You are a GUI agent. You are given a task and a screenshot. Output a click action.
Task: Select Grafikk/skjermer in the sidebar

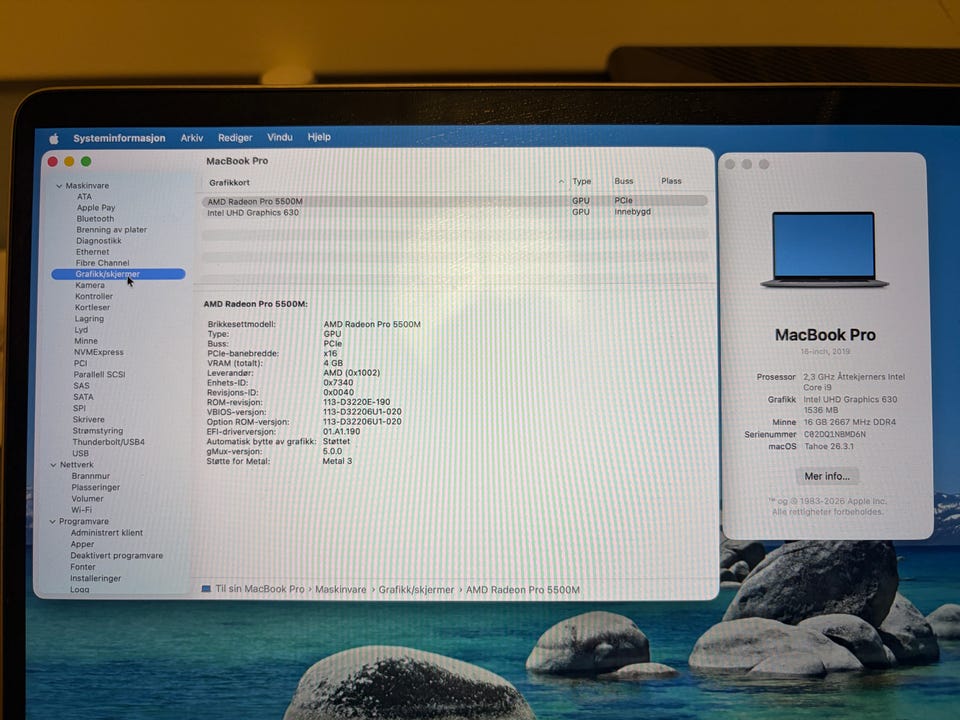pyautogui.click(x=118, y=274)
